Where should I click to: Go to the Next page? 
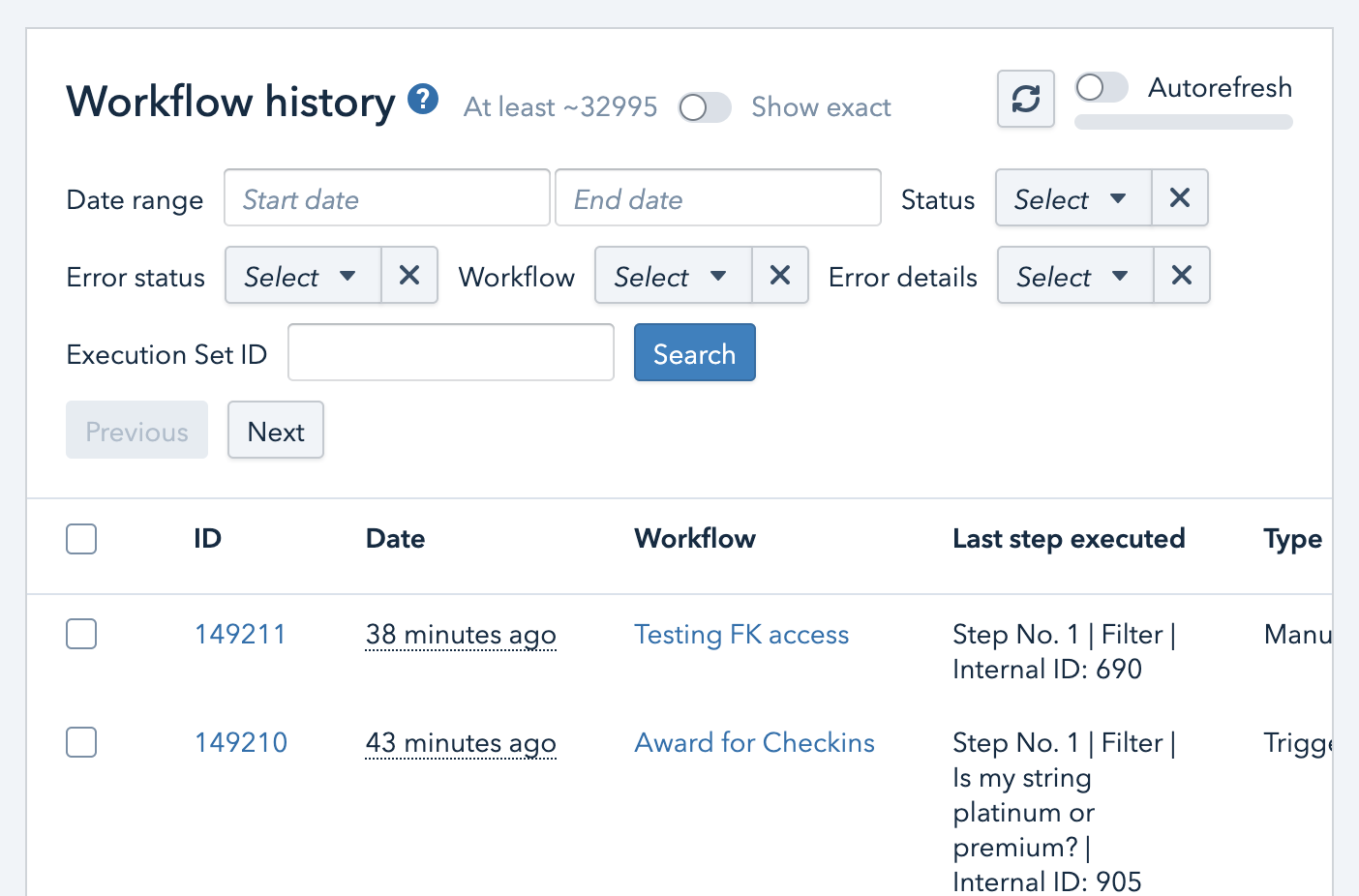276,431
